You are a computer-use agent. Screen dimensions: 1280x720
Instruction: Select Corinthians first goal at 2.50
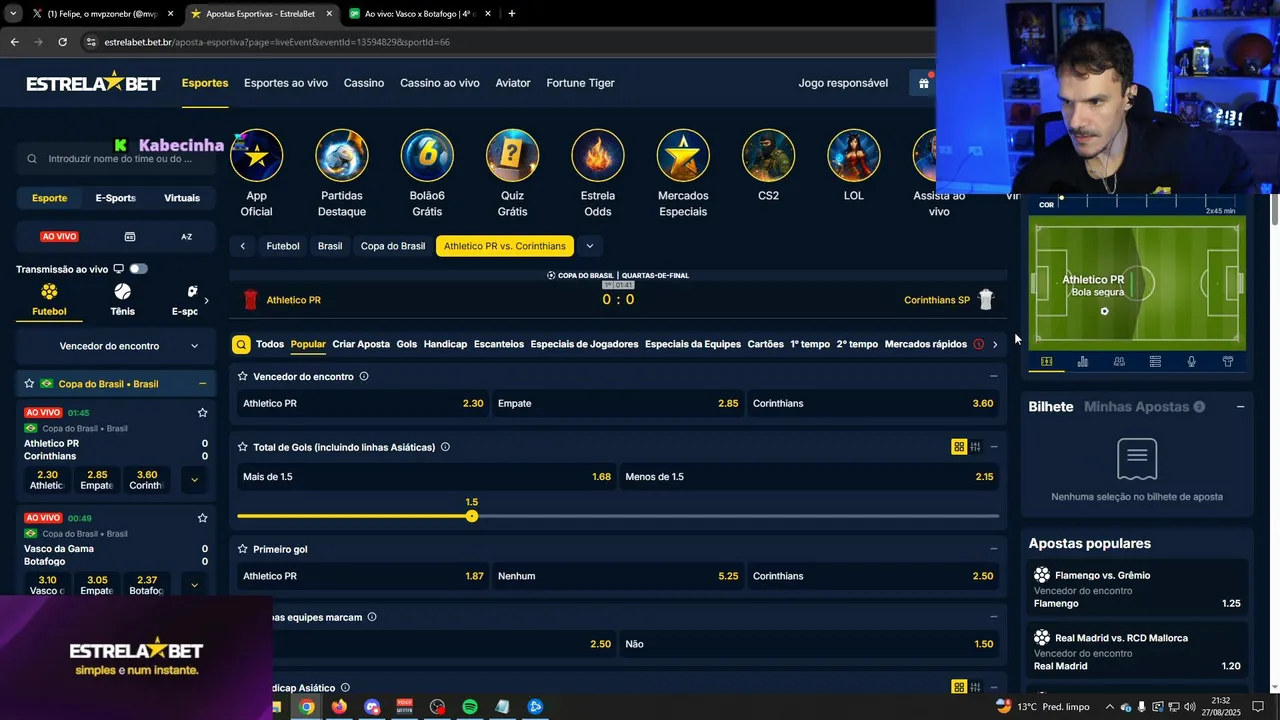click(873, 576)
